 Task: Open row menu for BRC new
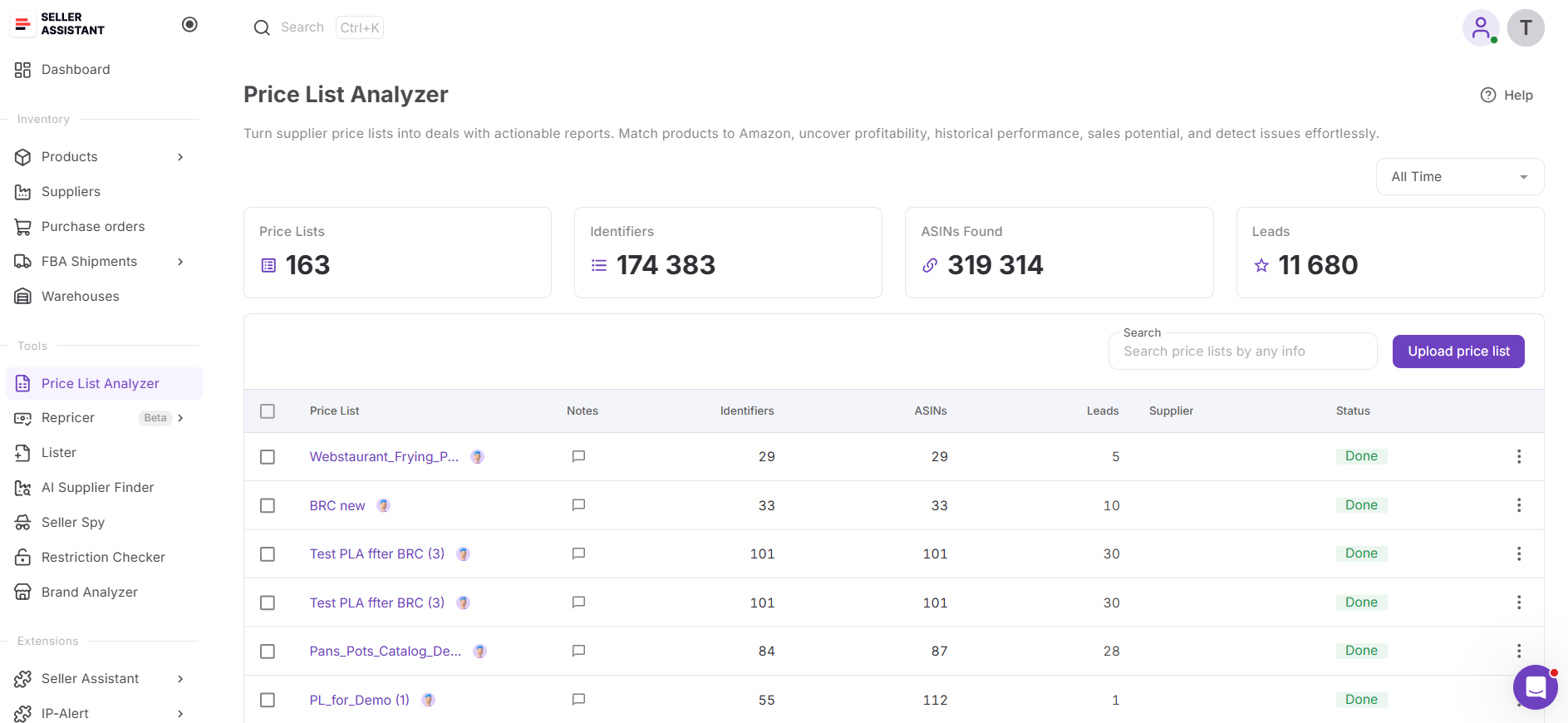pyautogui.click(x=1519, y=505)
